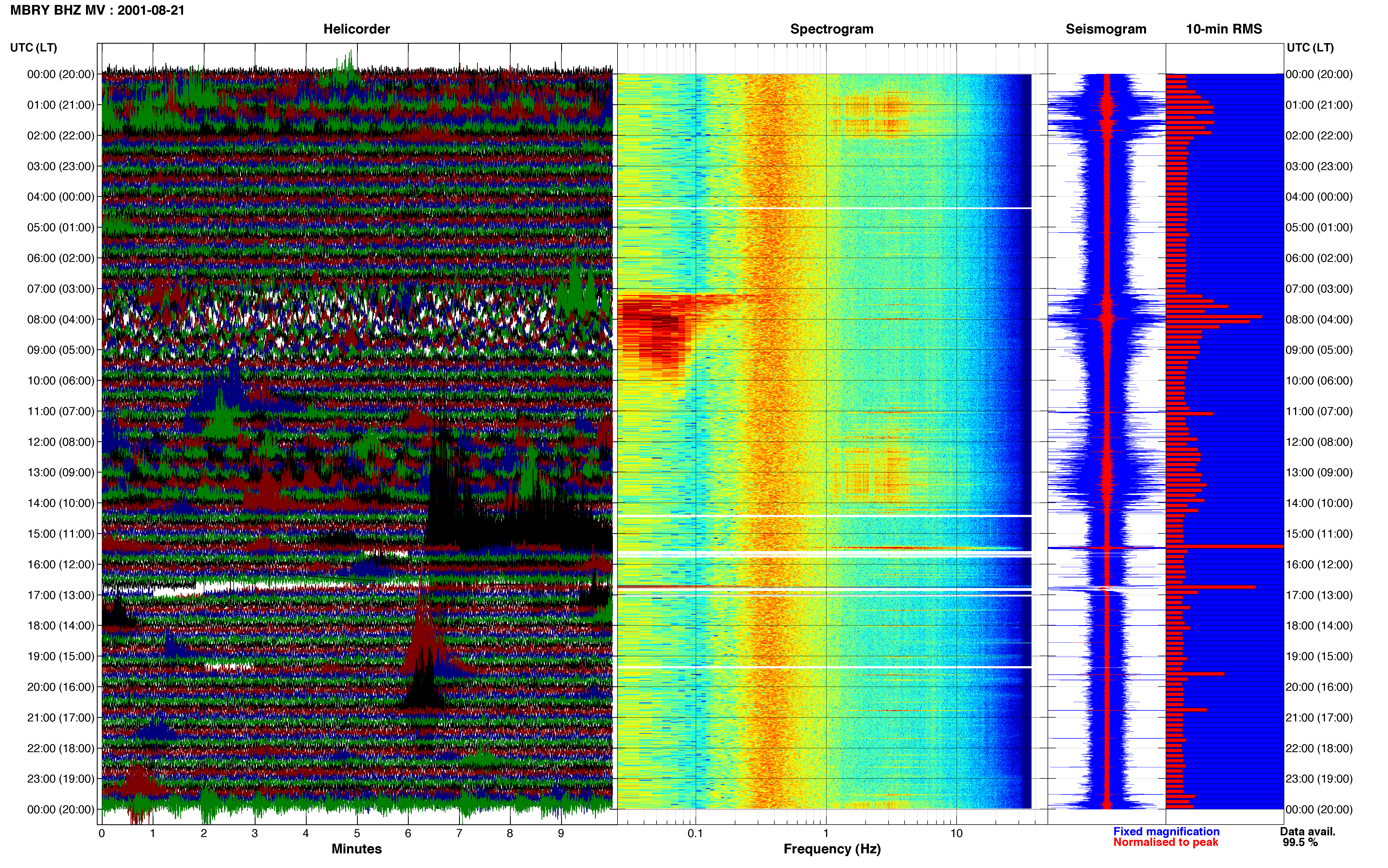Click the left '12:00 (08:00)' time label
Screen dimensions: 1388x868
click(61, 442)
